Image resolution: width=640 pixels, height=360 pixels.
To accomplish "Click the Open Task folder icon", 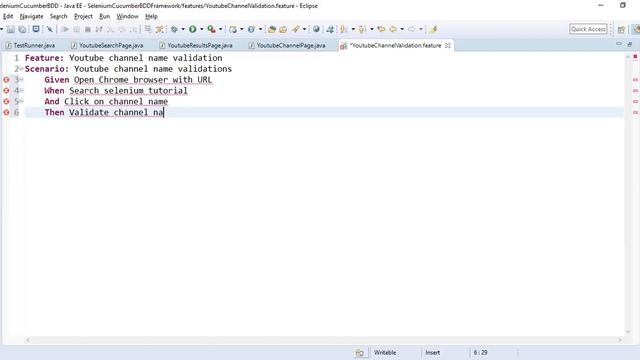I will point(283,29).
